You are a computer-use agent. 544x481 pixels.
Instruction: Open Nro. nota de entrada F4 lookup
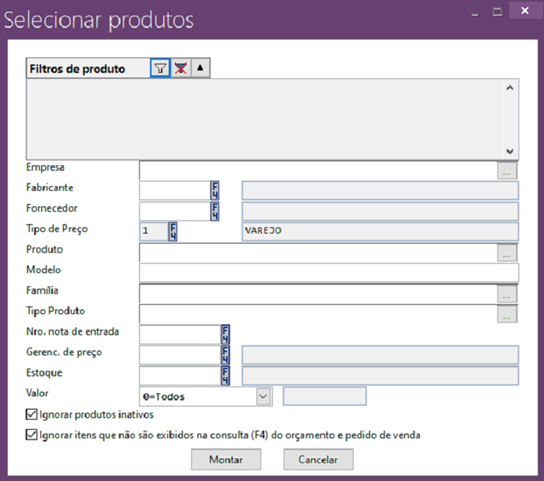(225, 334)
